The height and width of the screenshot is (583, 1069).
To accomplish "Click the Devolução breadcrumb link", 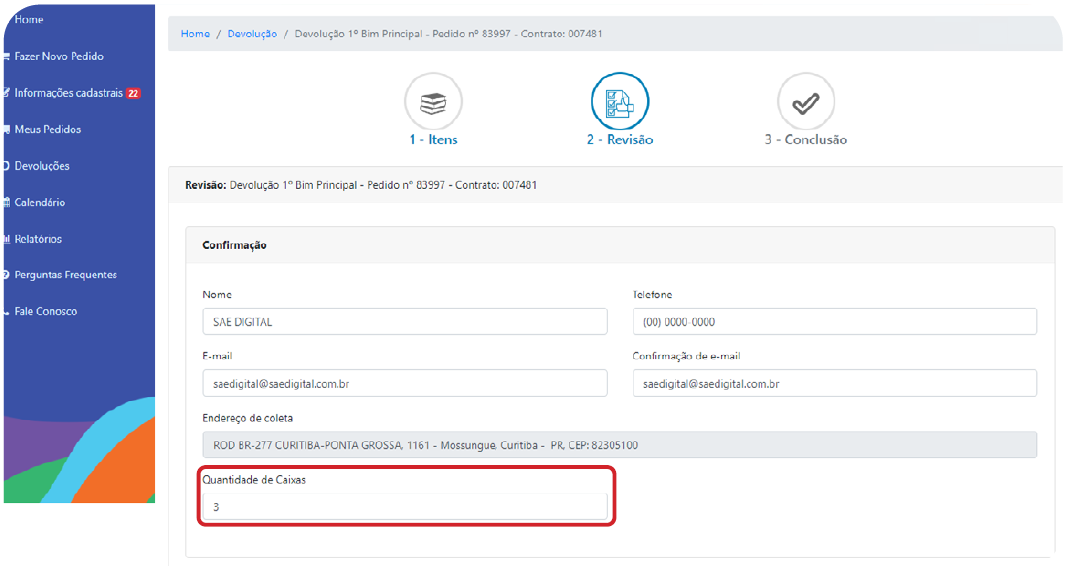I will coord(252,33).
